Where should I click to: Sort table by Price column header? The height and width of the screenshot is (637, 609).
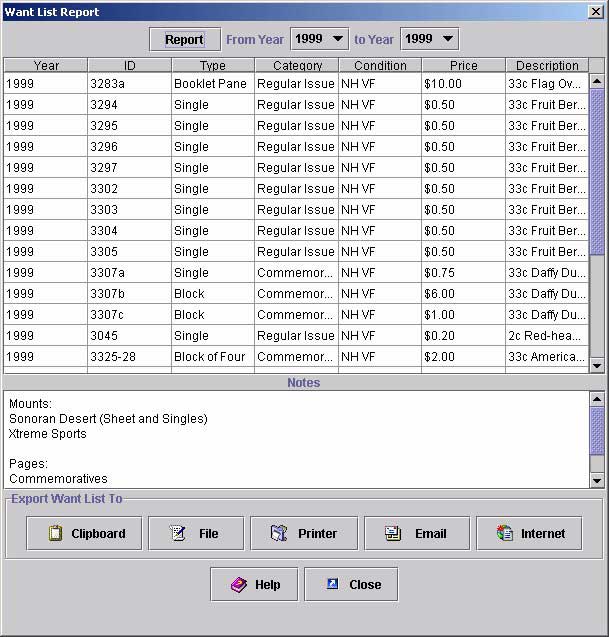pos(463,65)
